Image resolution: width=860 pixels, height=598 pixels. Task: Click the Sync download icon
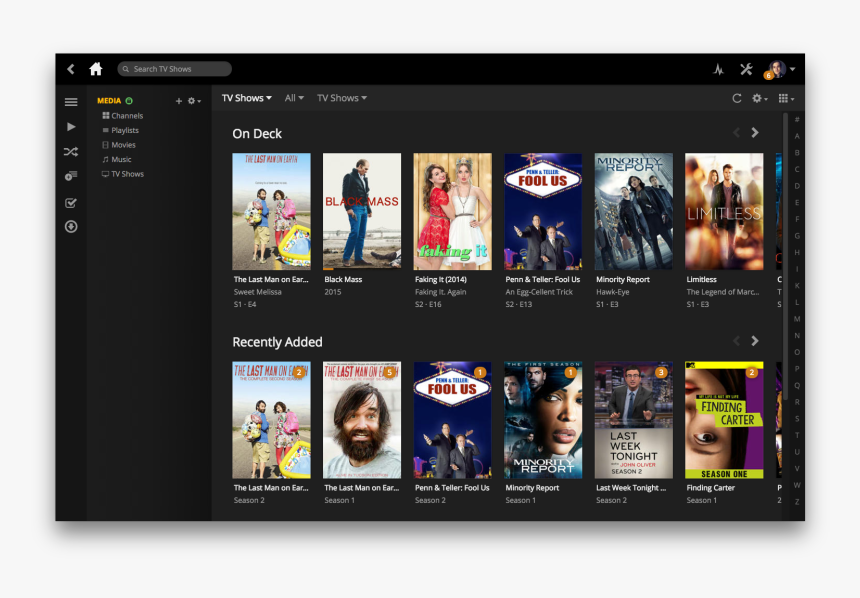pyautogui.click(x=71, y=227)
